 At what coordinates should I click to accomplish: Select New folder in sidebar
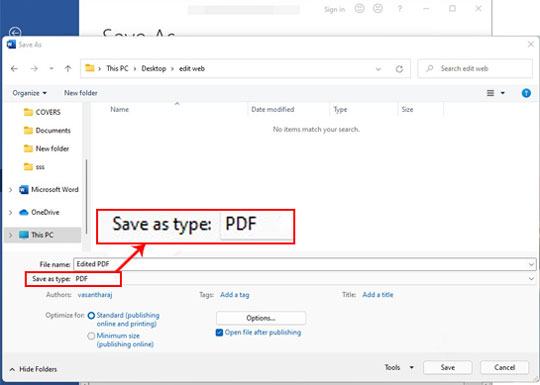[x=46, y=149]
